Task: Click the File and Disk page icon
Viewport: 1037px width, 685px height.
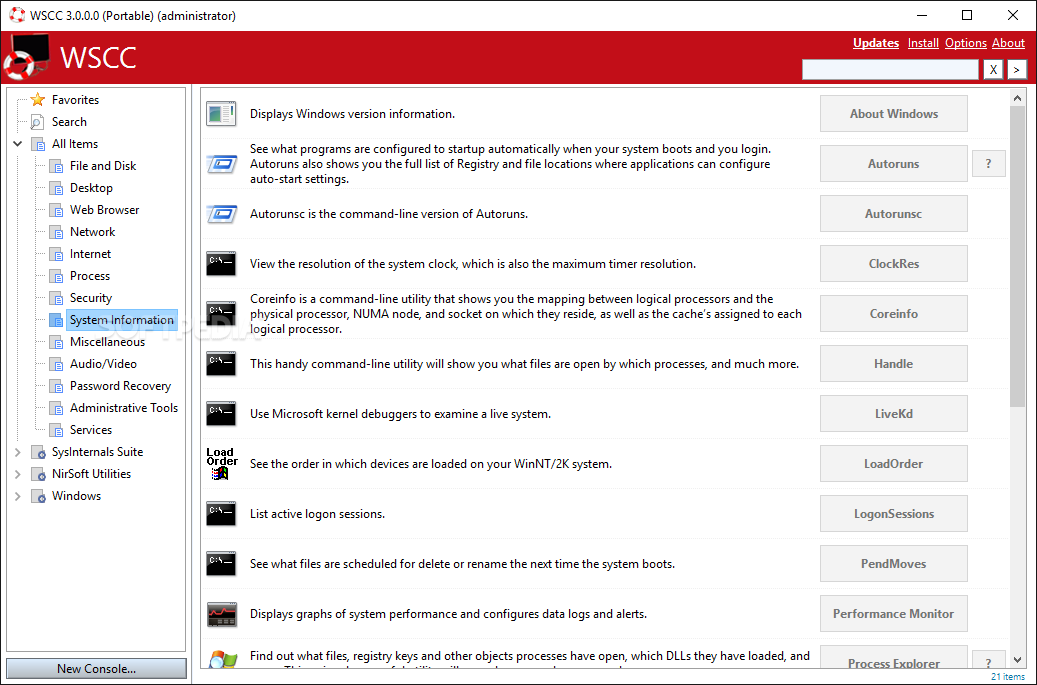Action: [x=57, y=166]
